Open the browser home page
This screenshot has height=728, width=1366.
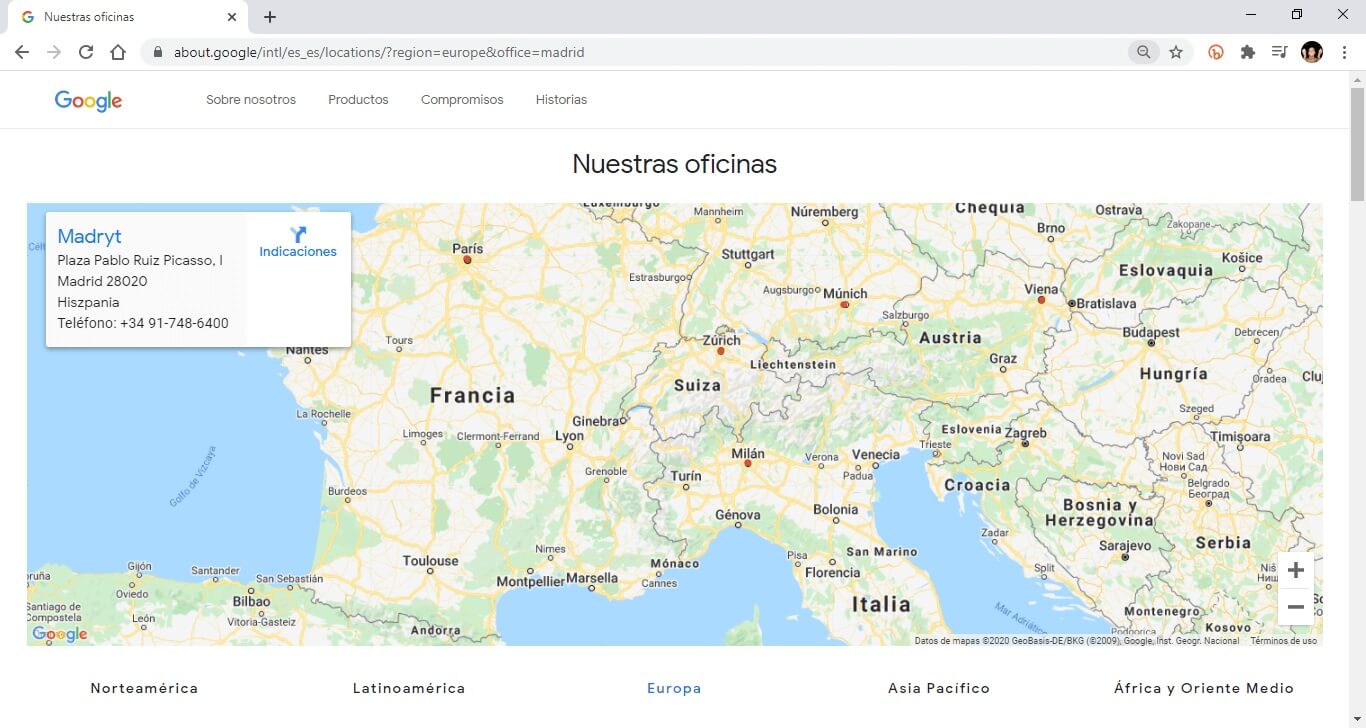tap(118, 52)
